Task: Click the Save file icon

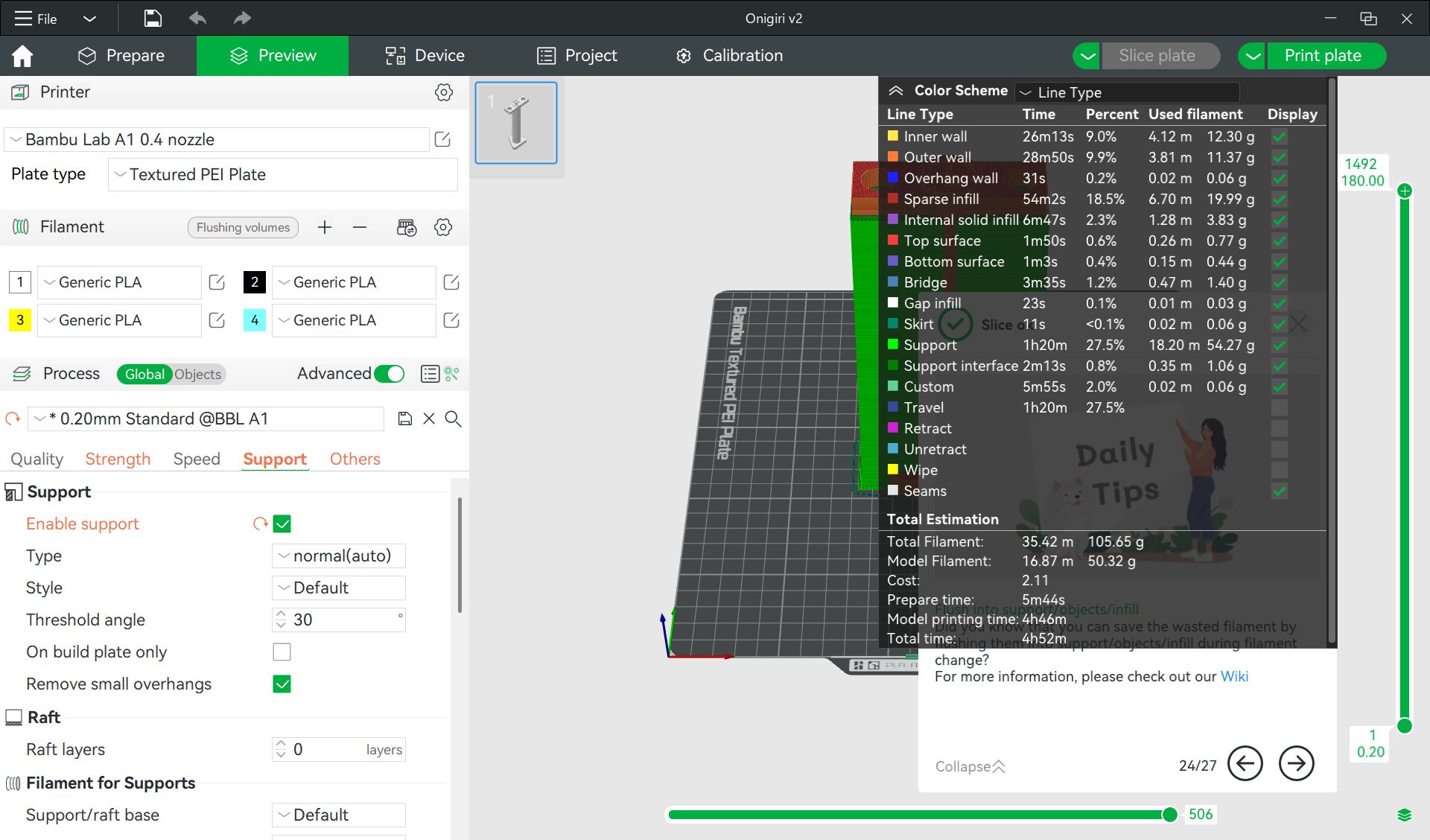Action: coord(153,19)
